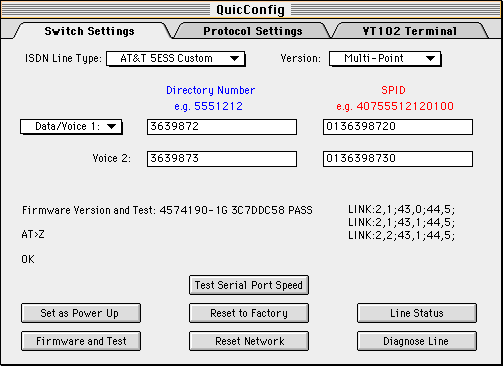
Task: Click Directory Number field containing 3639873
Action: pos(222,159)
